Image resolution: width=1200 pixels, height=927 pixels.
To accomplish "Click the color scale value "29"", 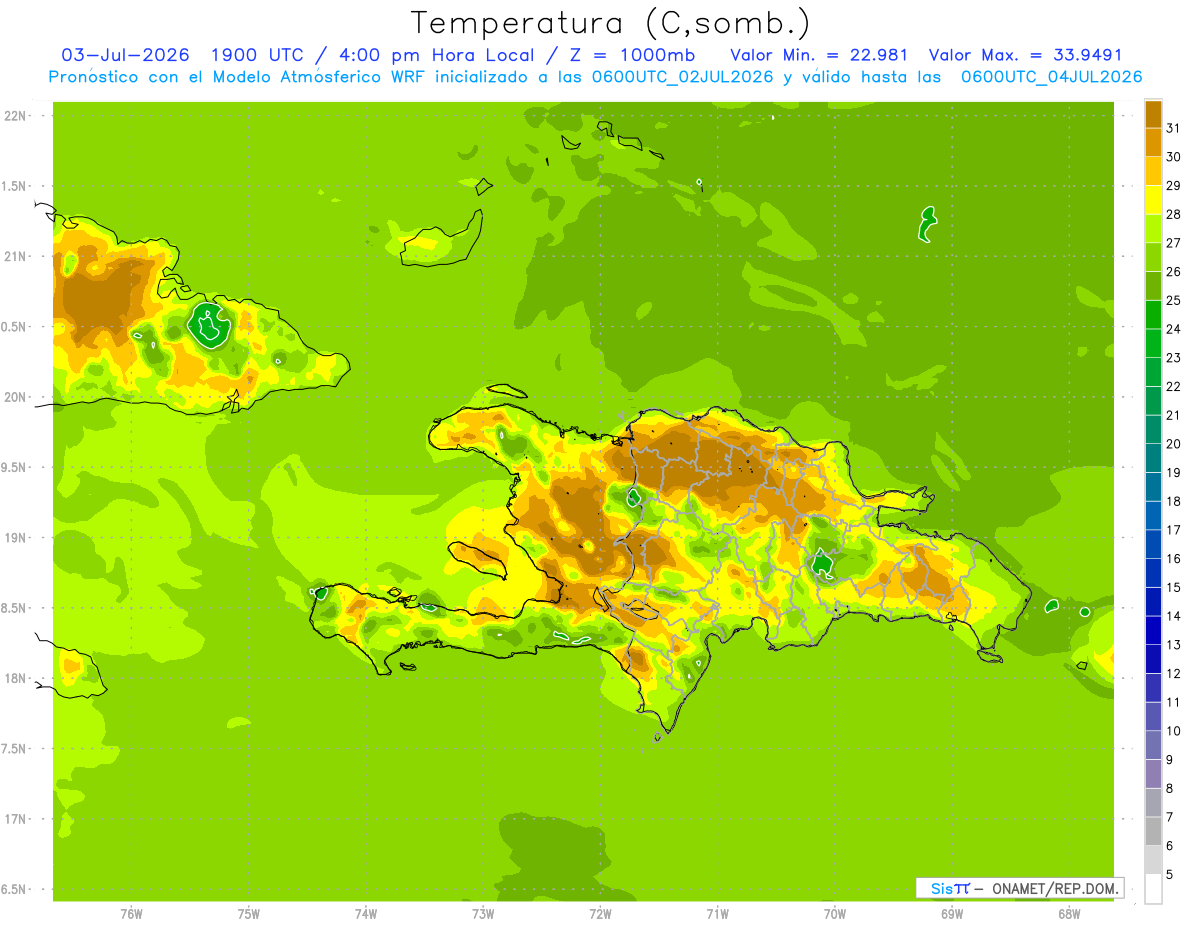I will click(1173, 185).
